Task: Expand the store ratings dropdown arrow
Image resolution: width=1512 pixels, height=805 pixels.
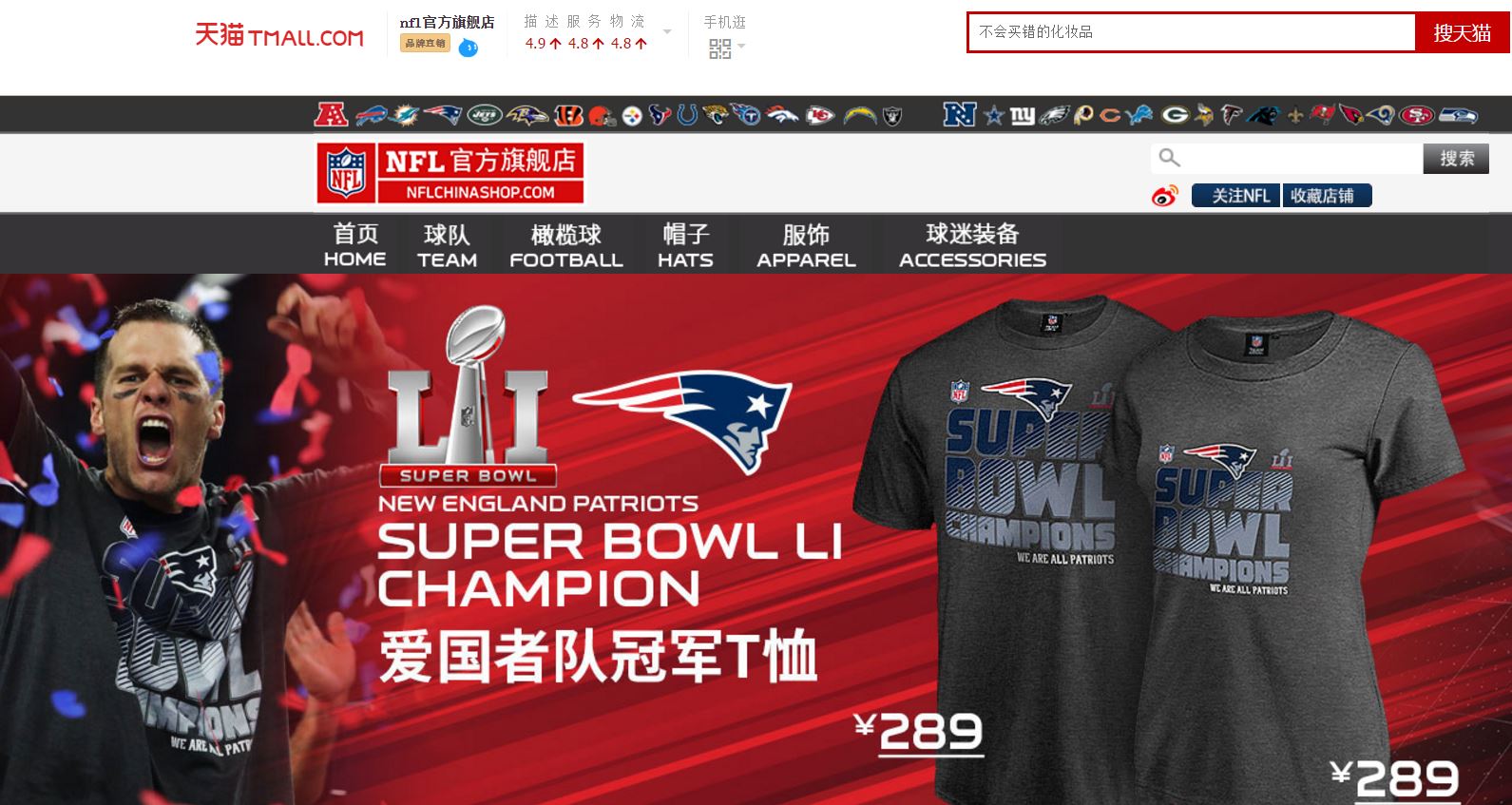Action: (667, 31)
